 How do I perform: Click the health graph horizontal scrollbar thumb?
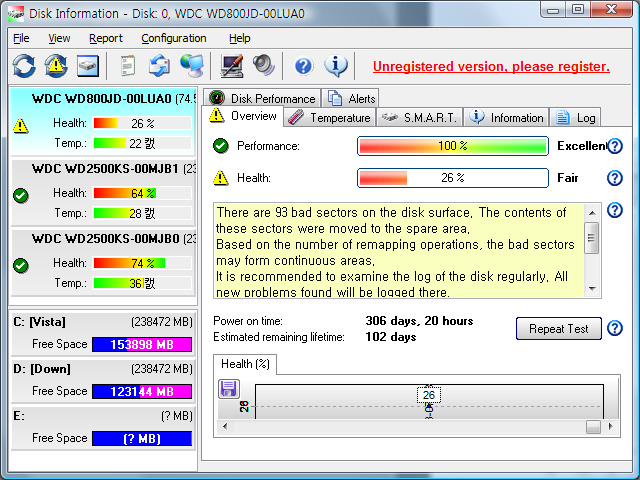(593, 427)
